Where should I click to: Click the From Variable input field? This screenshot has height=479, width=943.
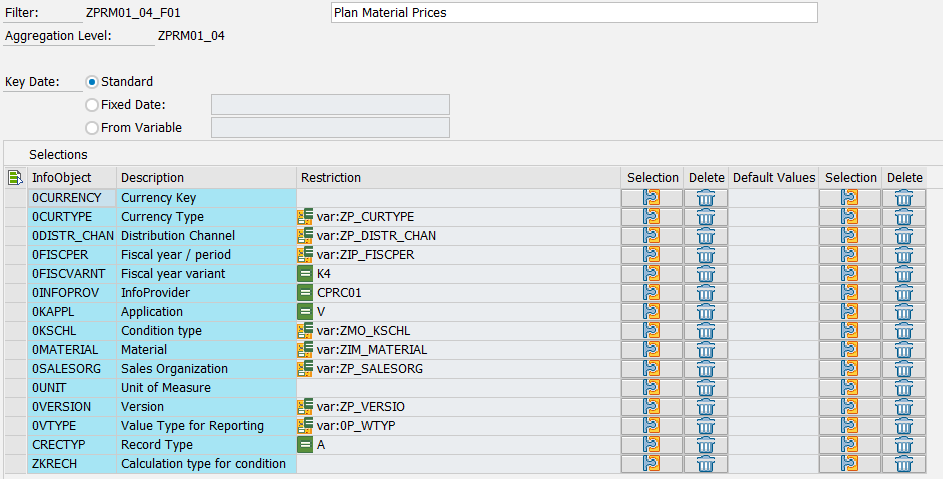coord(330,128)
